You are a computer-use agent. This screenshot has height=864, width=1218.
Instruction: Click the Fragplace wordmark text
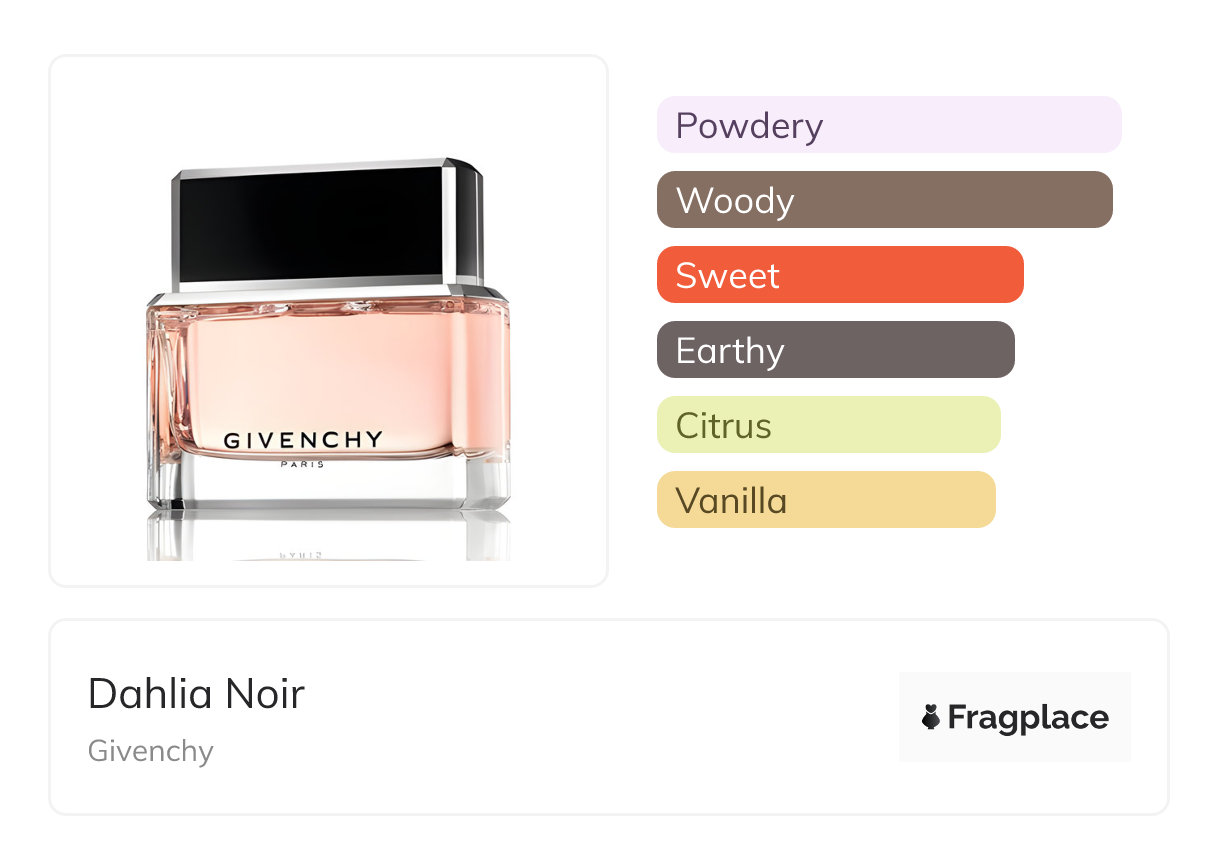(x=1028, y=717)
